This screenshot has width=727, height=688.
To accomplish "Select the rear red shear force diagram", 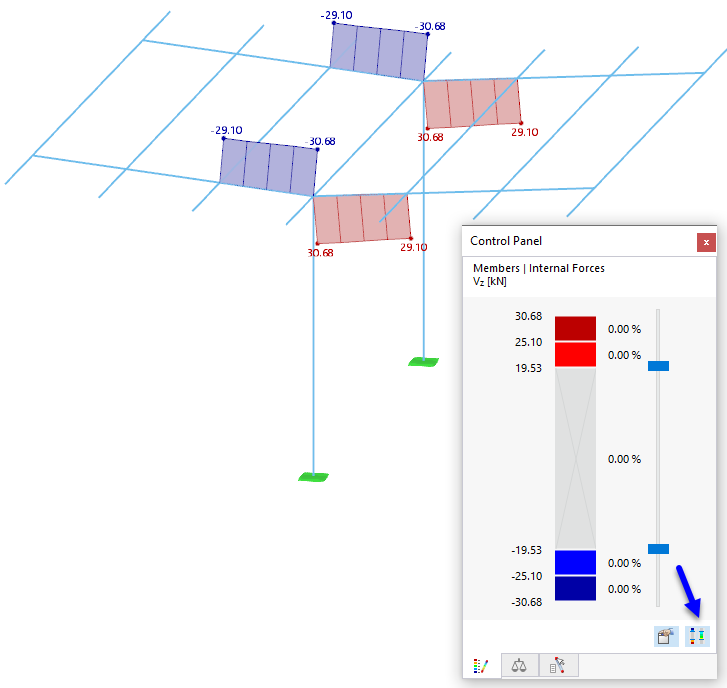I will pyautogui.click(x=472, y=103).
